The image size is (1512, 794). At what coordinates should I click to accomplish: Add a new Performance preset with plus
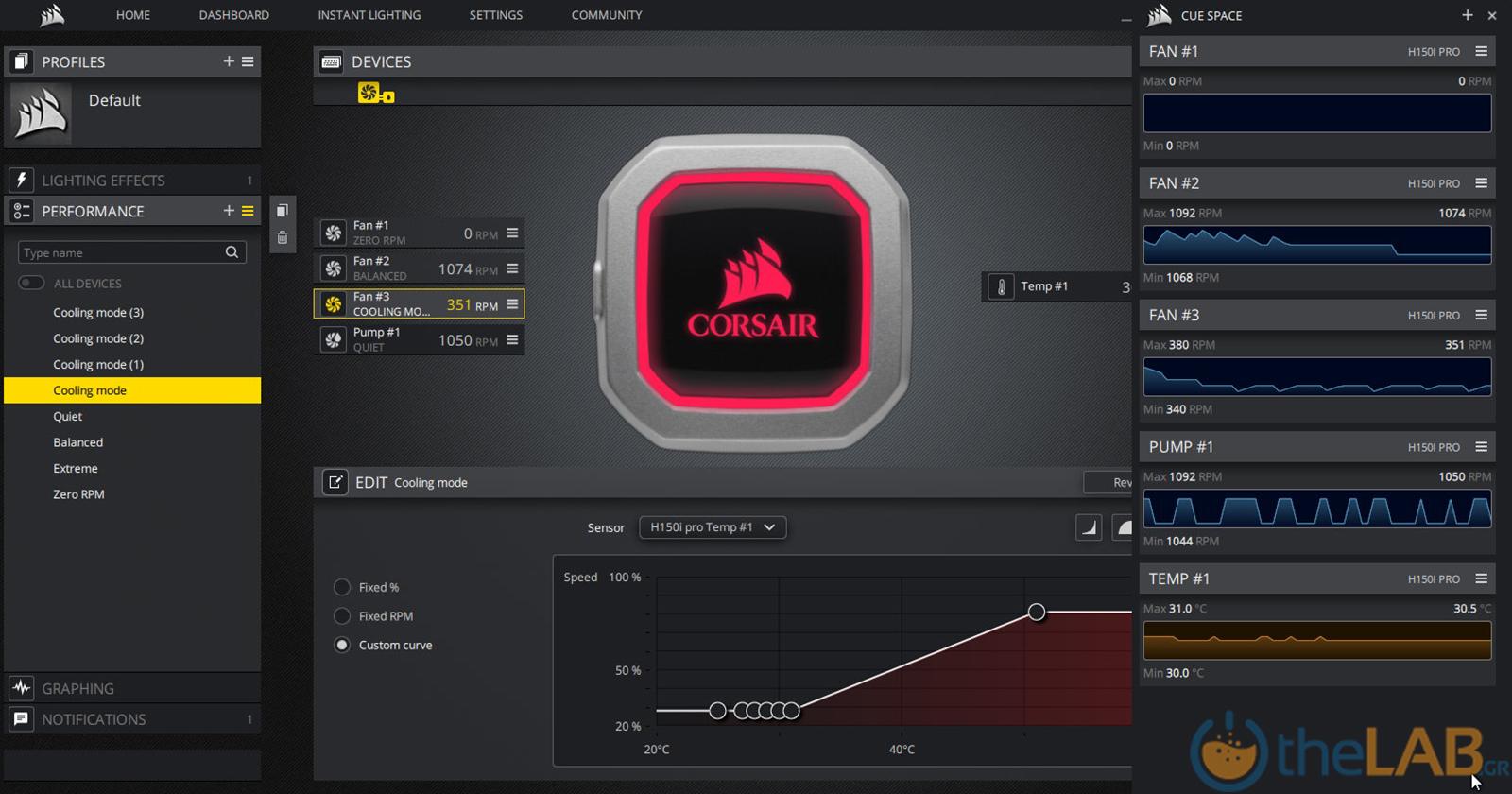pos(229,211)
